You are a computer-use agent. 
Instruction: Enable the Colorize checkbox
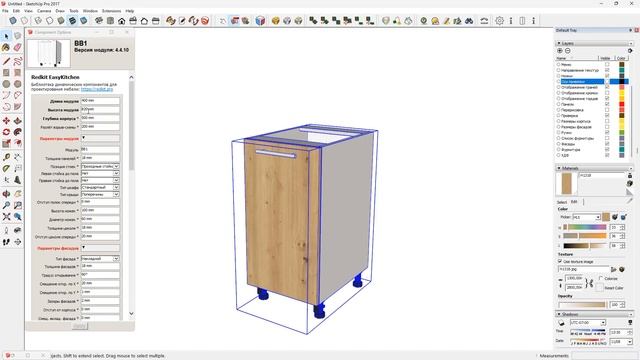[x=601, y=278]
